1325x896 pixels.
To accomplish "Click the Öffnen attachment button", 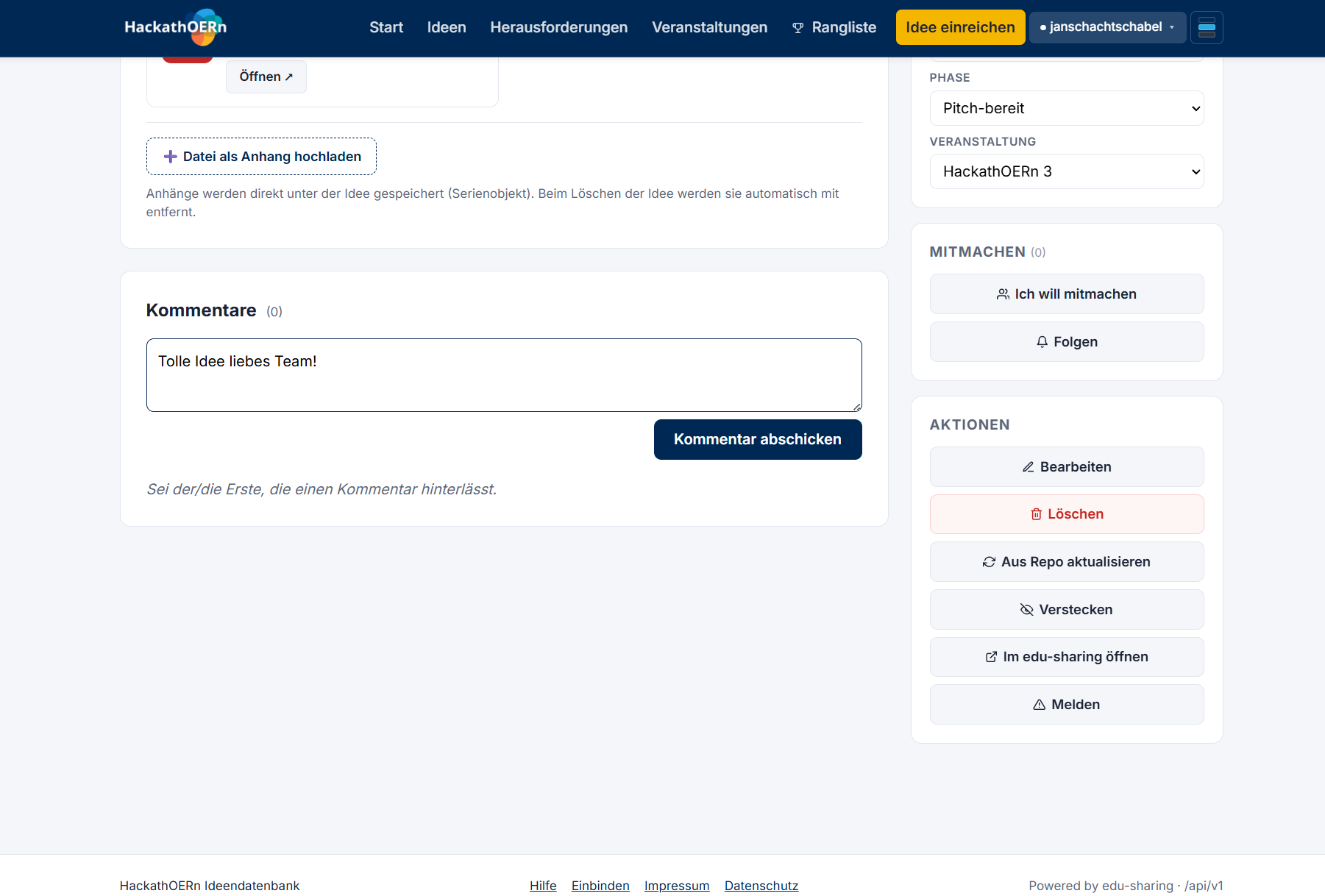I will tap(266, 77).
